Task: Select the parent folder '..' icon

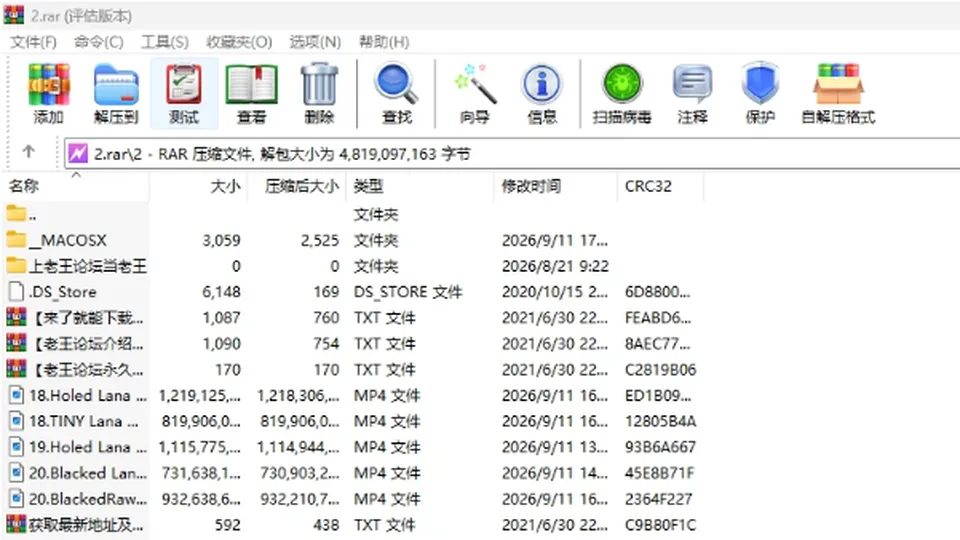Action: [x=17, y=214]
